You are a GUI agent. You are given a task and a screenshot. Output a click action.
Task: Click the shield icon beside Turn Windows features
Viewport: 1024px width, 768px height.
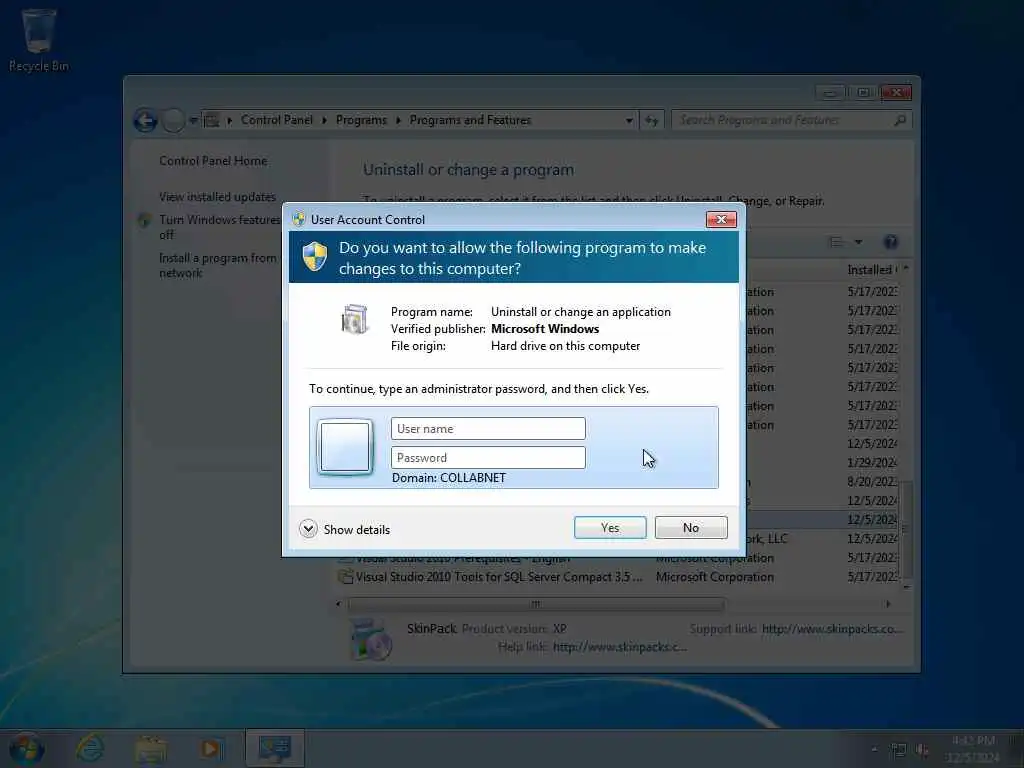click(144, 221)
